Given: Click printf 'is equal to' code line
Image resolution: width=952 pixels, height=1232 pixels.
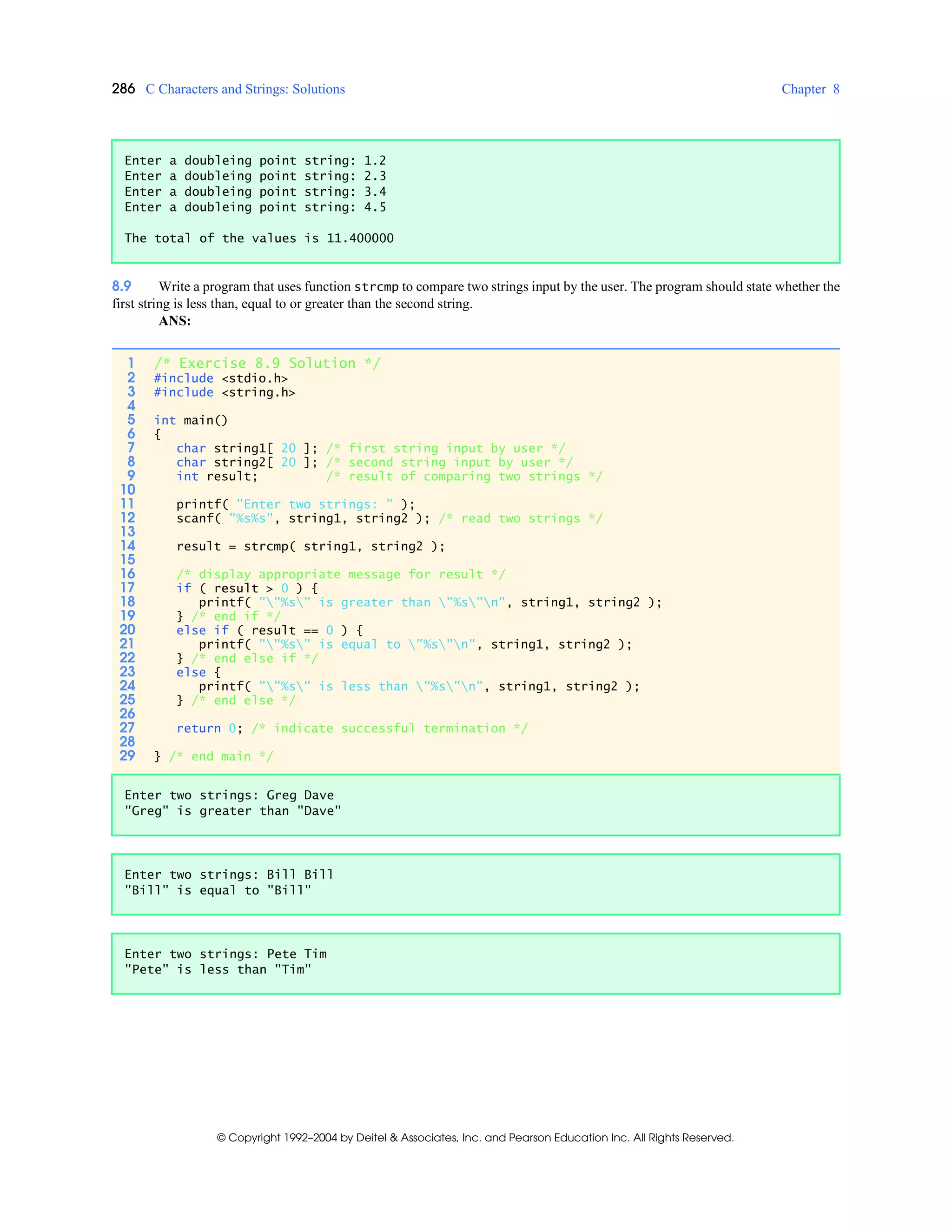Looking at the screenshot, I should click(x=416, y=644).
